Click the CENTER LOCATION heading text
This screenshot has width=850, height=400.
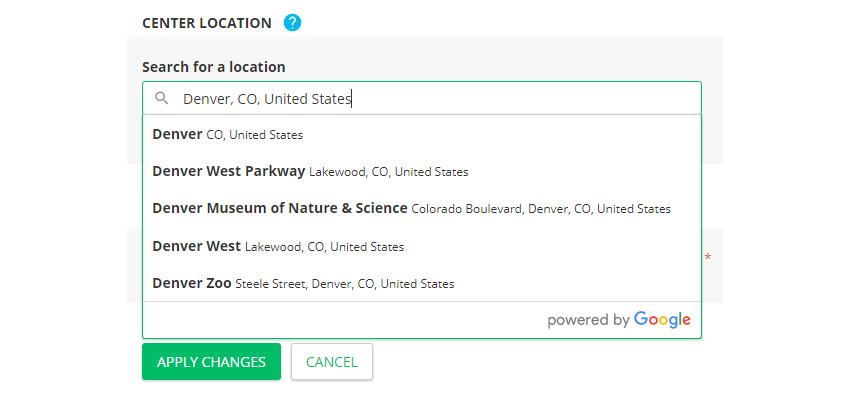tap(206, 23)
